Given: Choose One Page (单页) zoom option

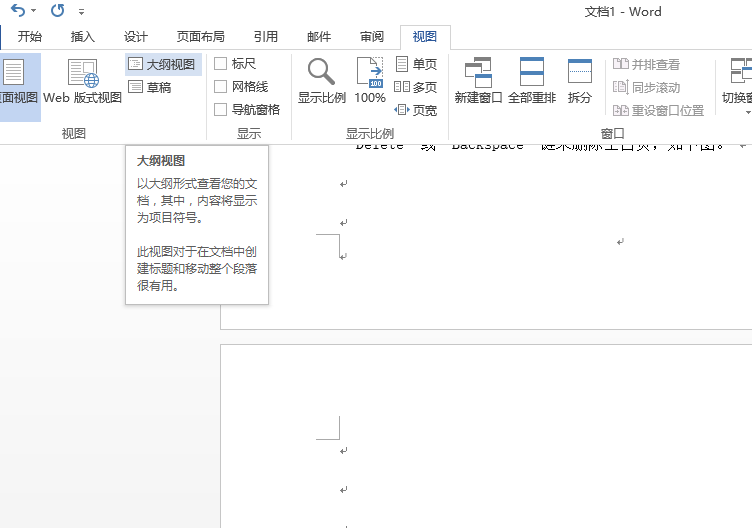Looking at the screenshot, I should 416,64.
